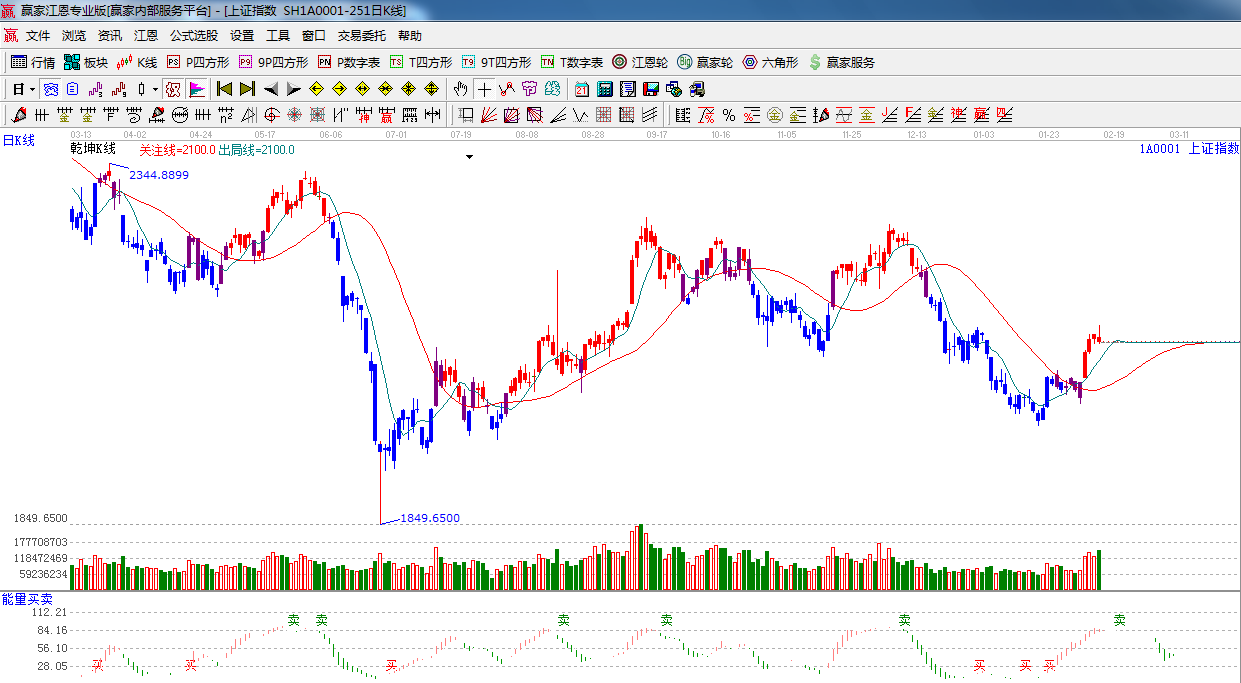Open the 交易委托 menu
This screenshot has width=1241, height=683.
pyautogui.click(x=361, y=35)
